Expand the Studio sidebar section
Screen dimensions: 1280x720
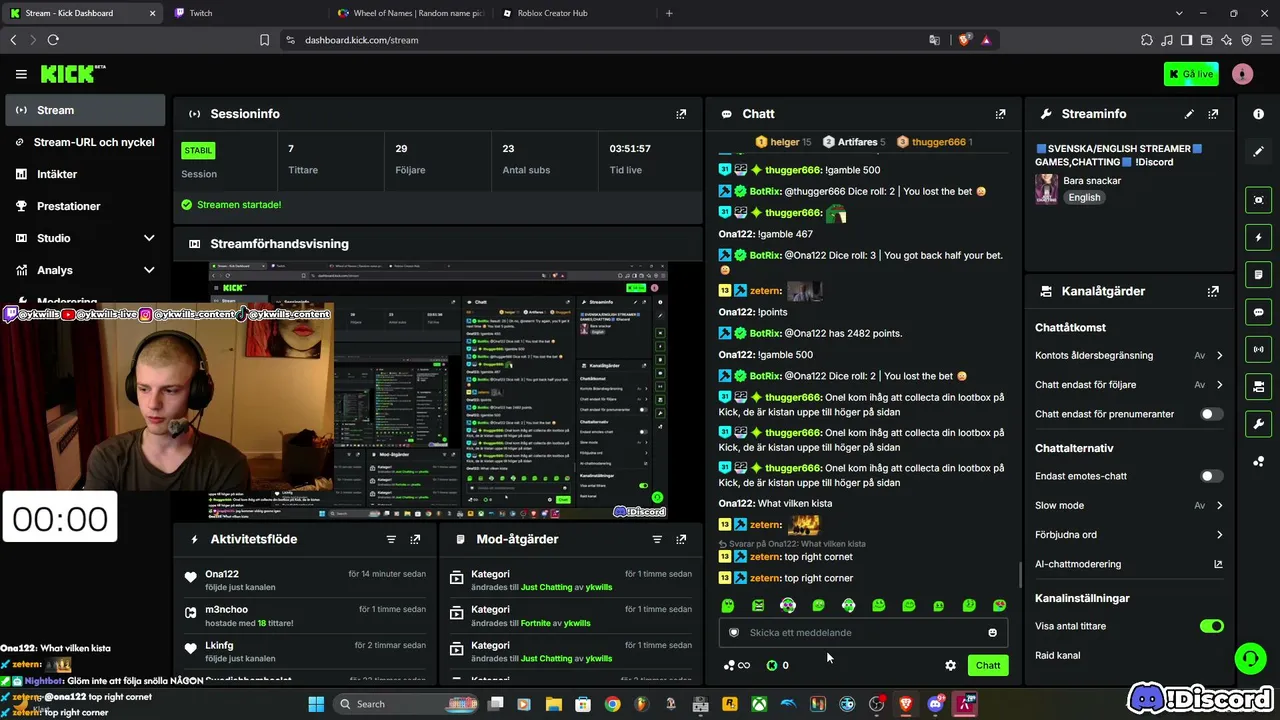(x=149, y=238)
